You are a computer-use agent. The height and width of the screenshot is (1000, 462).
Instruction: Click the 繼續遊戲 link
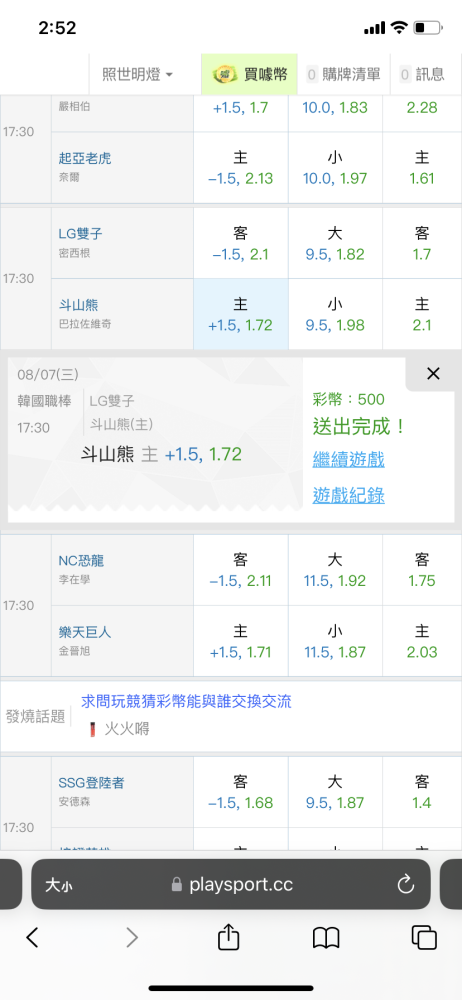coord(348,459)
